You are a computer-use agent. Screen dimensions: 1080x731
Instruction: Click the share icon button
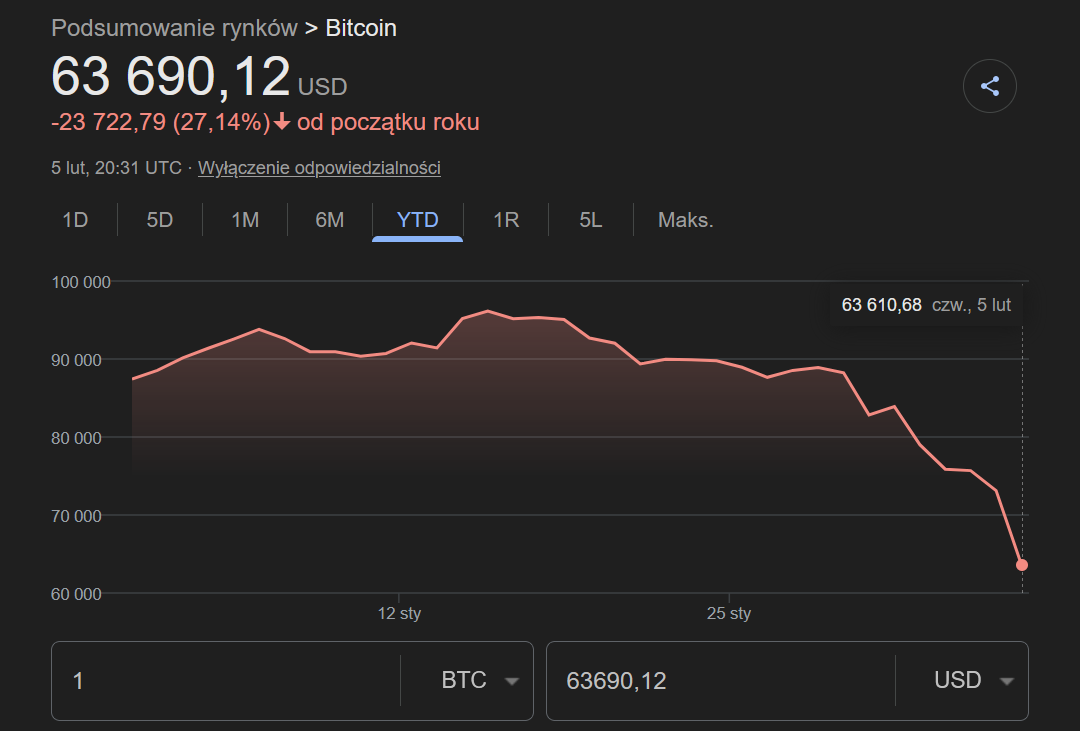coord(989,87)
